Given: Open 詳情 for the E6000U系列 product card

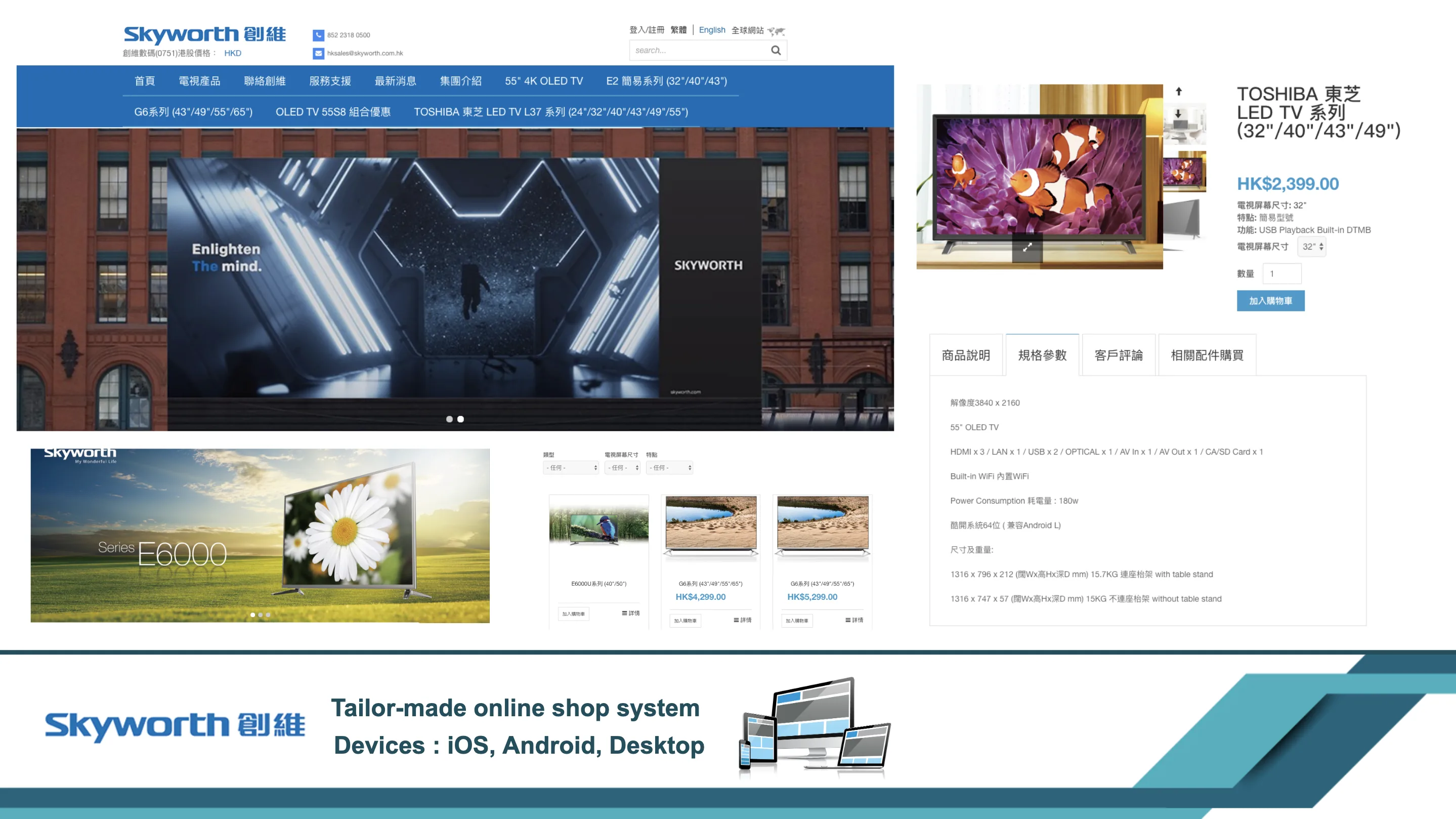Looking at the screenshot, I should (631, 613).
